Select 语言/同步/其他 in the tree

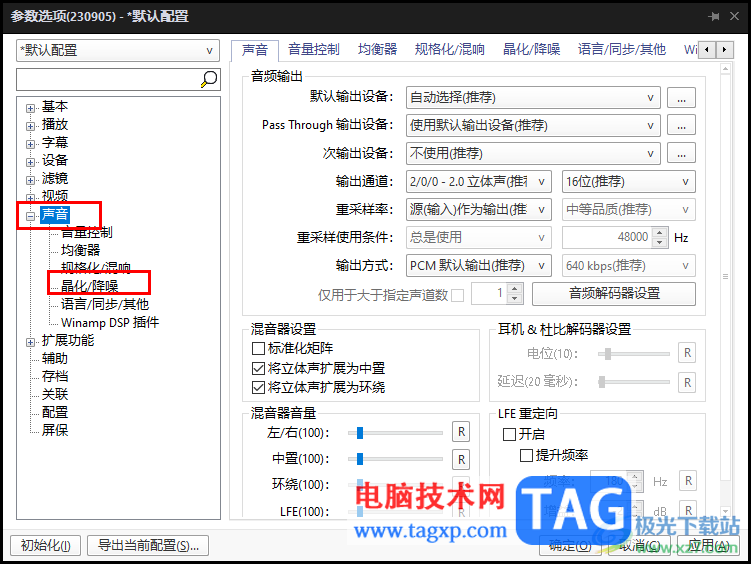(x=105, y=304)
